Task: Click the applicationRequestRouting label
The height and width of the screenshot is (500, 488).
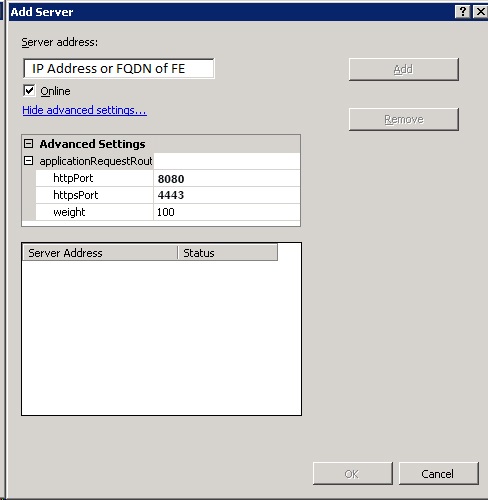Action: tap(96, 161)
